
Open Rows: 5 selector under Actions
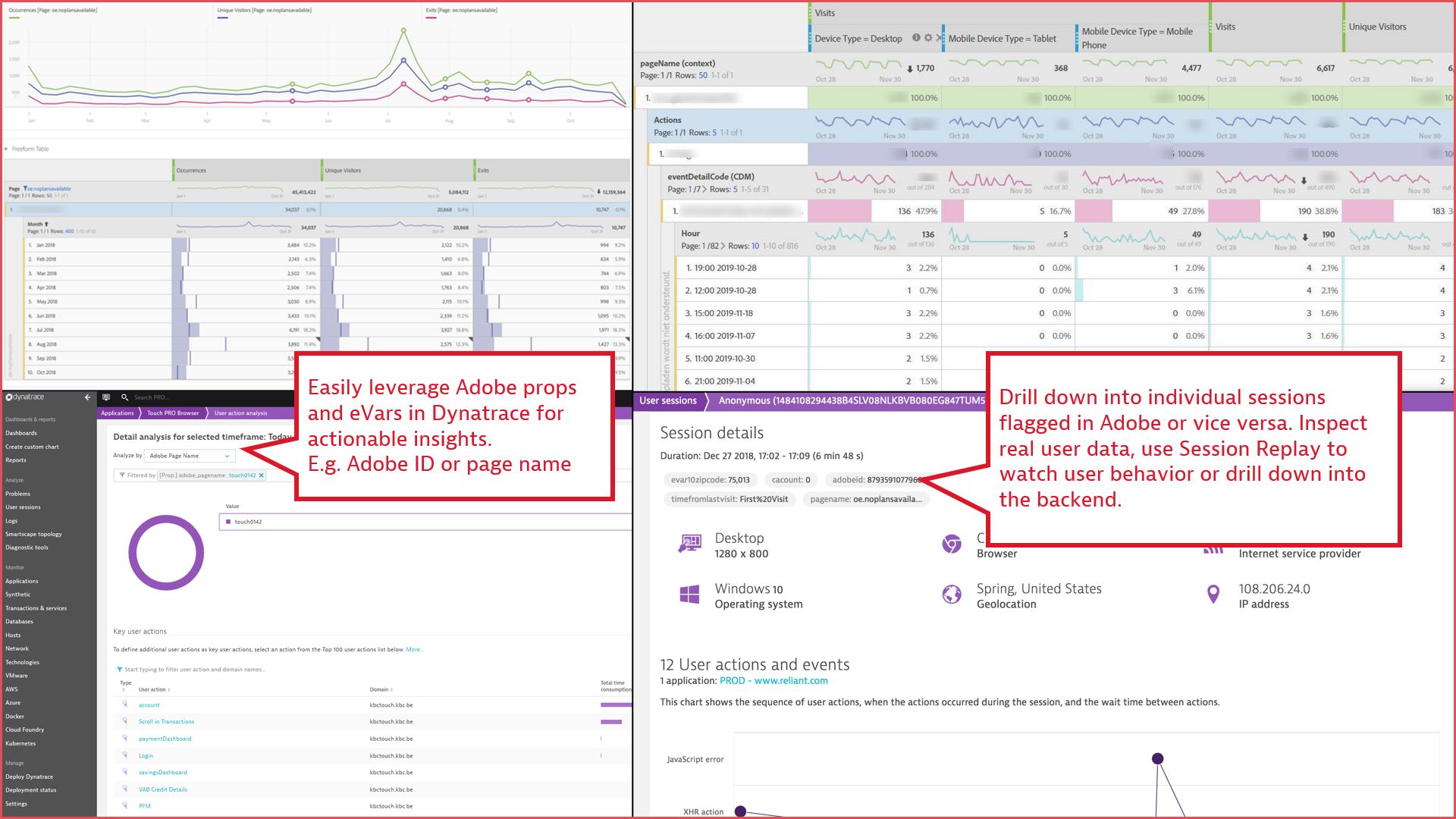[714, 133]
